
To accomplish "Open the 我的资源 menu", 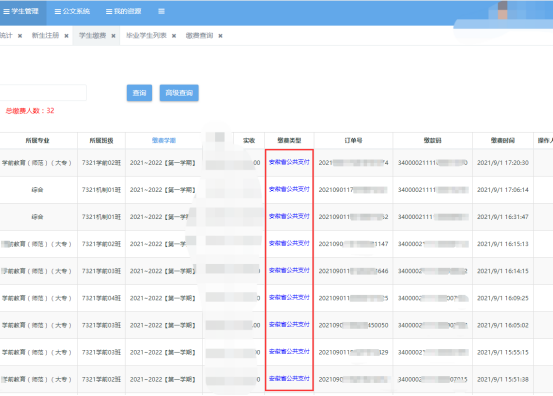I will click(x=124, y=11).
